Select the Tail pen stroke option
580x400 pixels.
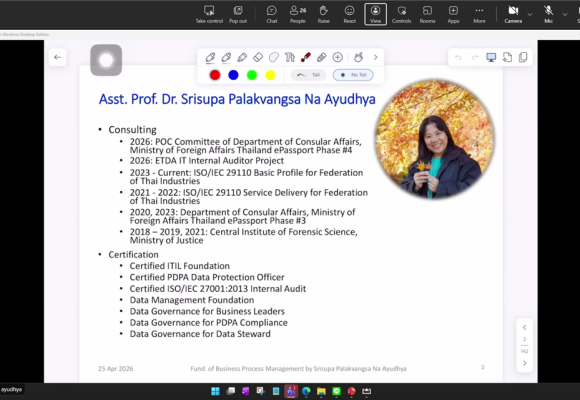coord(308,75)
